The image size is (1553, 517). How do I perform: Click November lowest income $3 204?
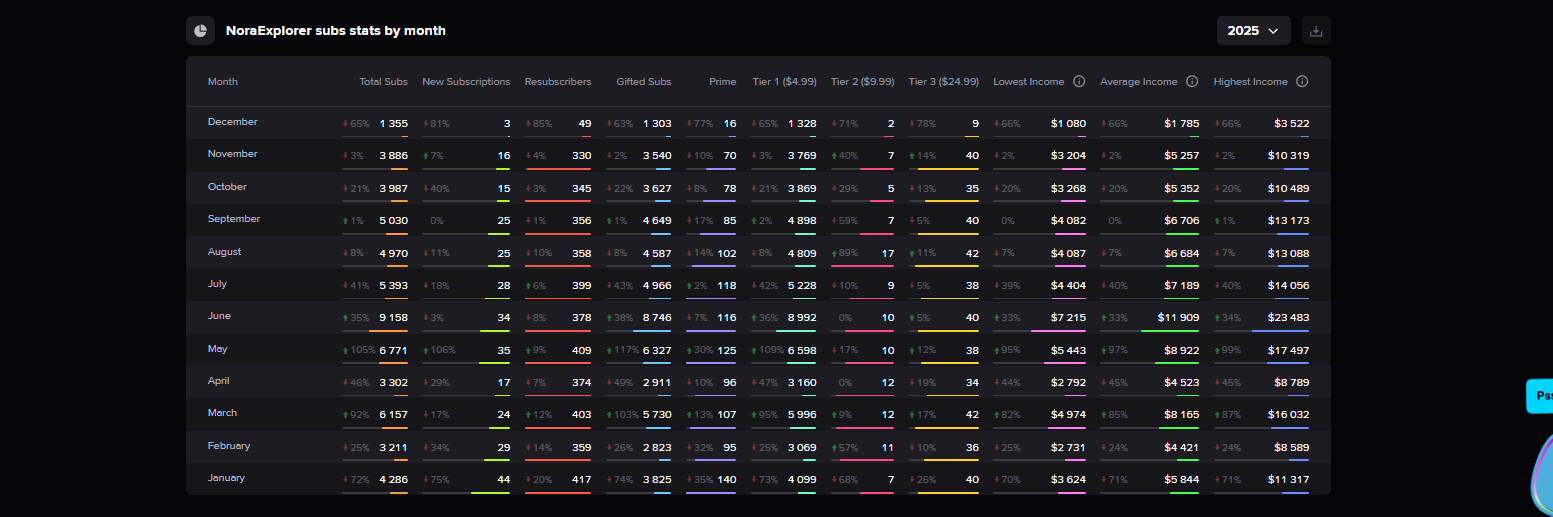click(1068, 156)
